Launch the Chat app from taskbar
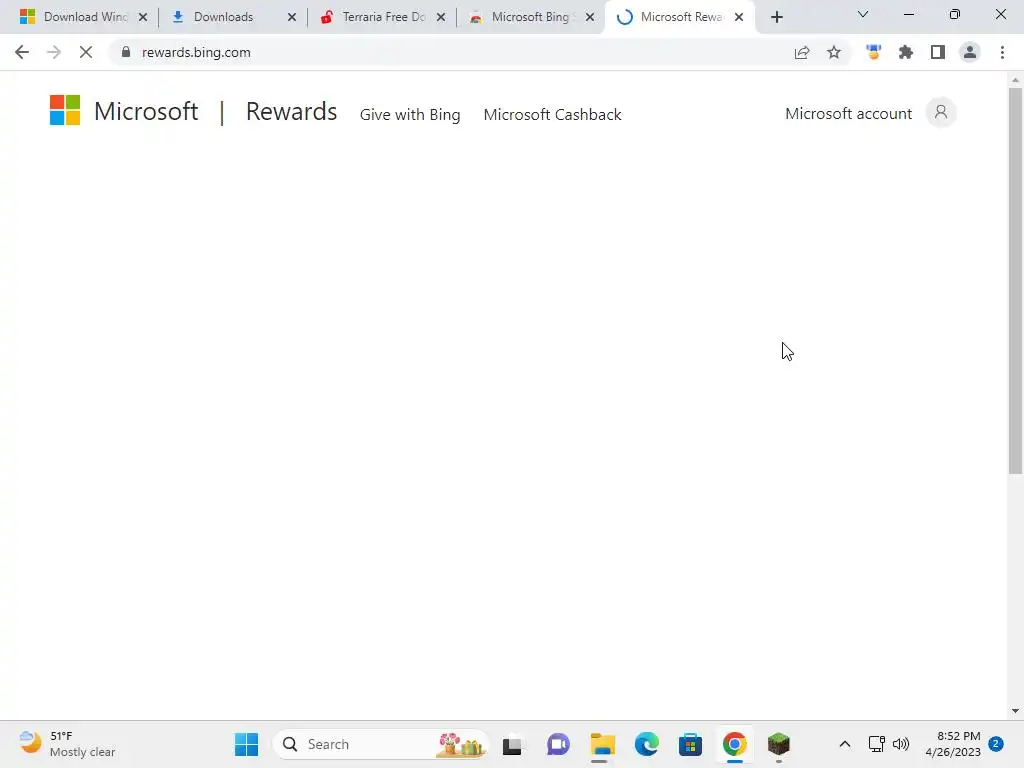 558,744
